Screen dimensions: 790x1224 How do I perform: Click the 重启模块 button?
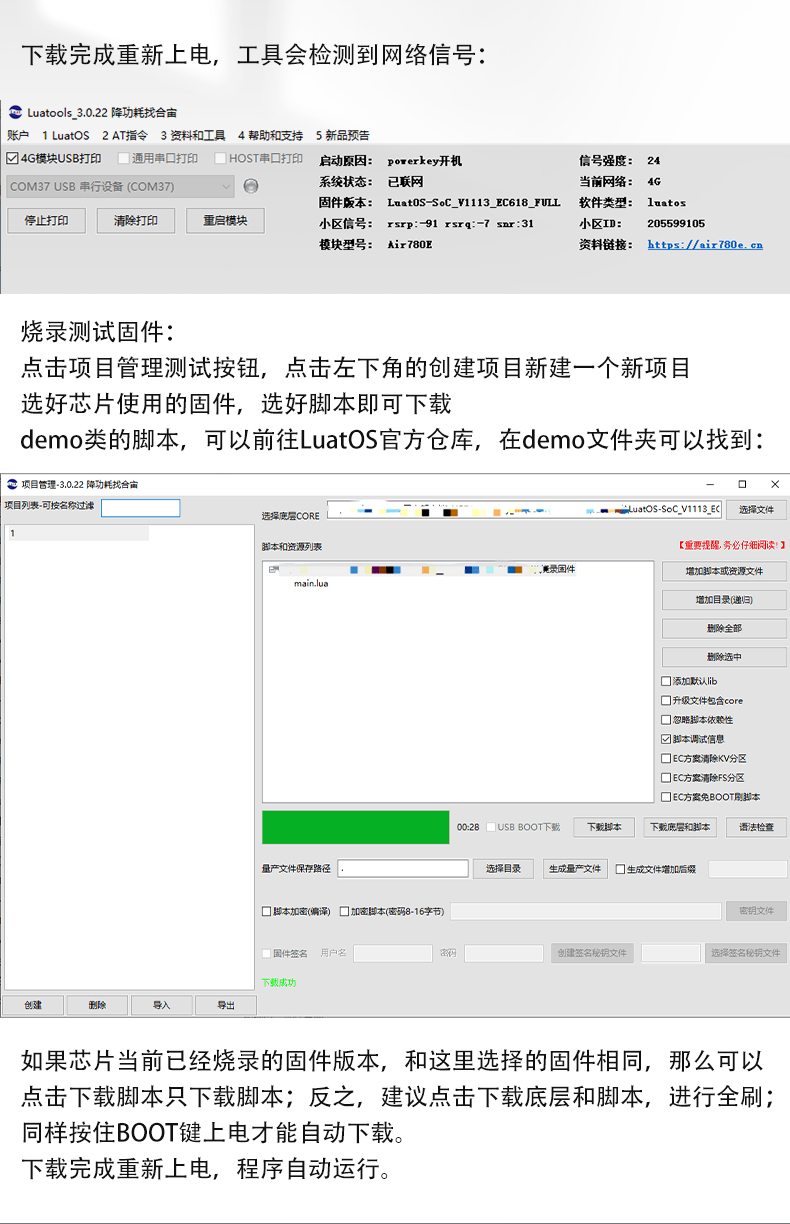pos(225,220)
